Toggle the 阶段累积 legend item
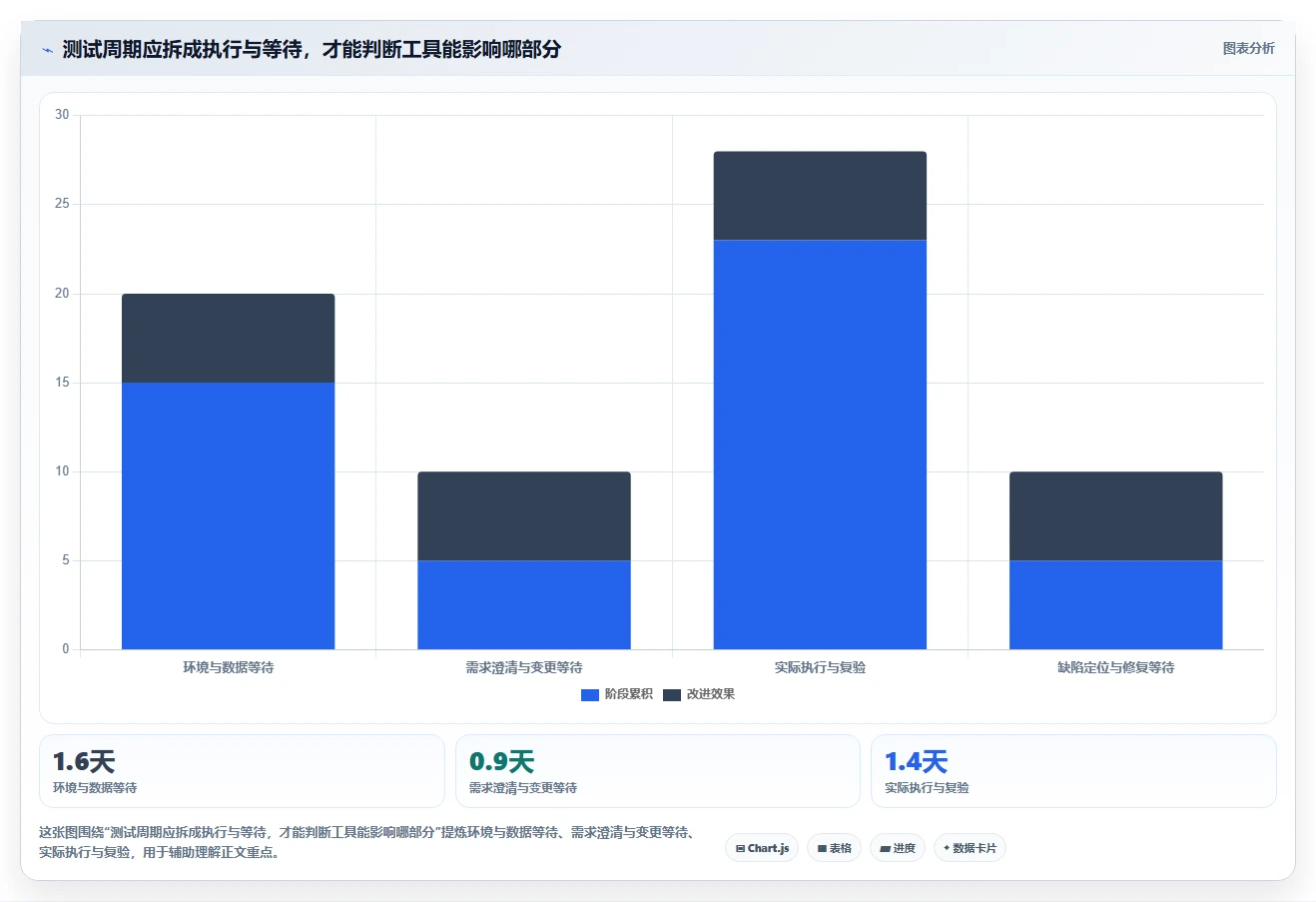The width and height of the screenshot is (1316, 902). coord(616,694)
